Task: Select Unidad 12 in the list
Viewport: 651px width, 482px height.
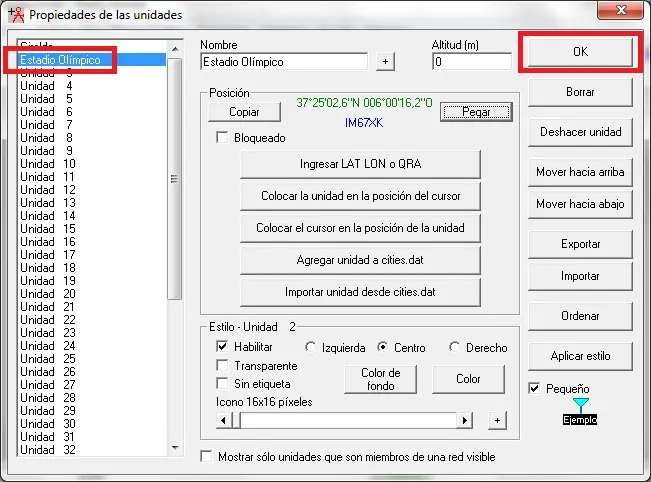Action: coord(92,190)
